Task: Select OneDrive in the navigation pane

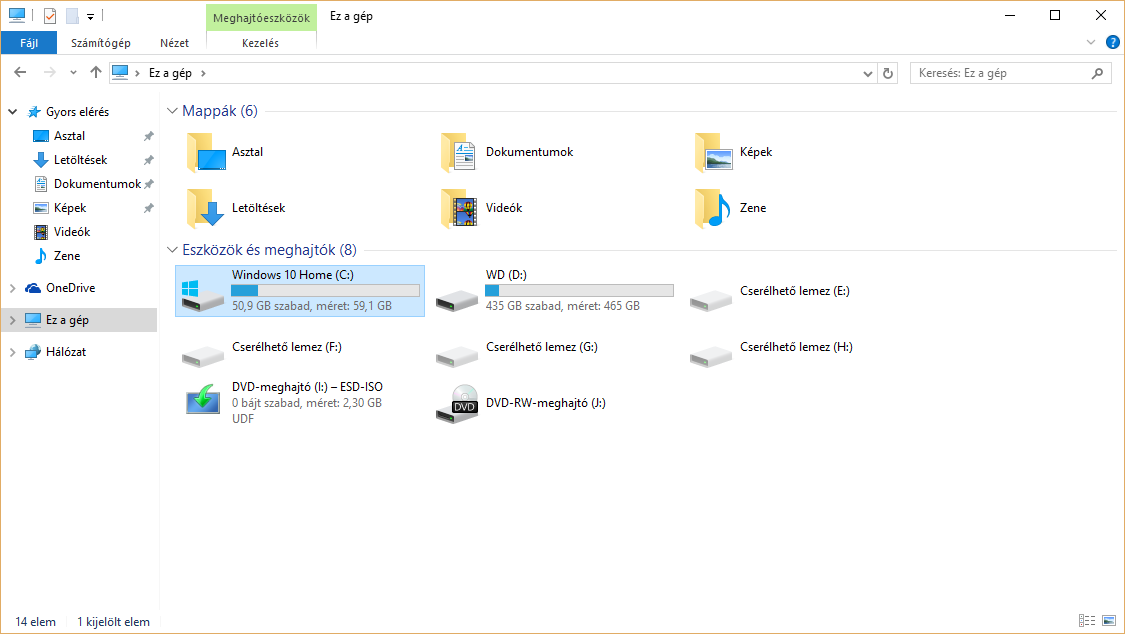Action: coord(70,288)
